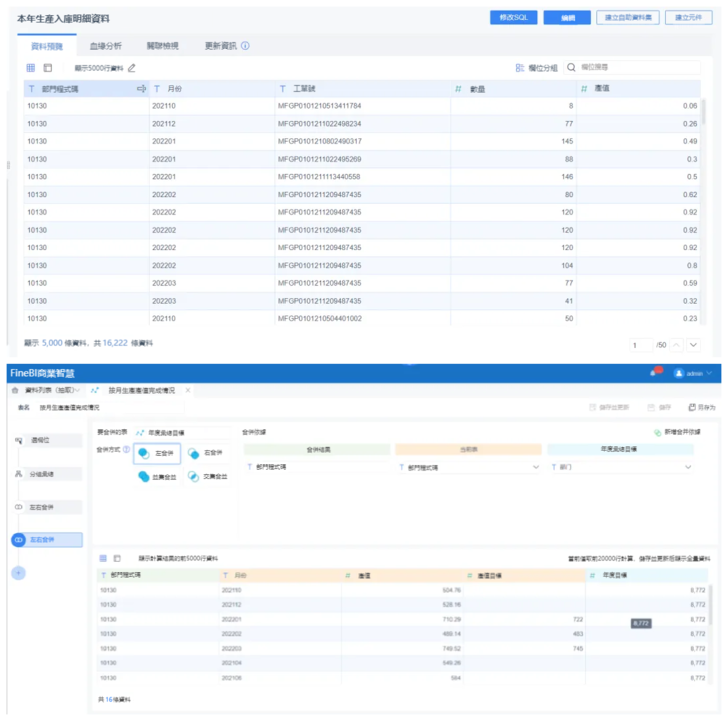Click the 欄位搜尋 search field

(640, 68)
